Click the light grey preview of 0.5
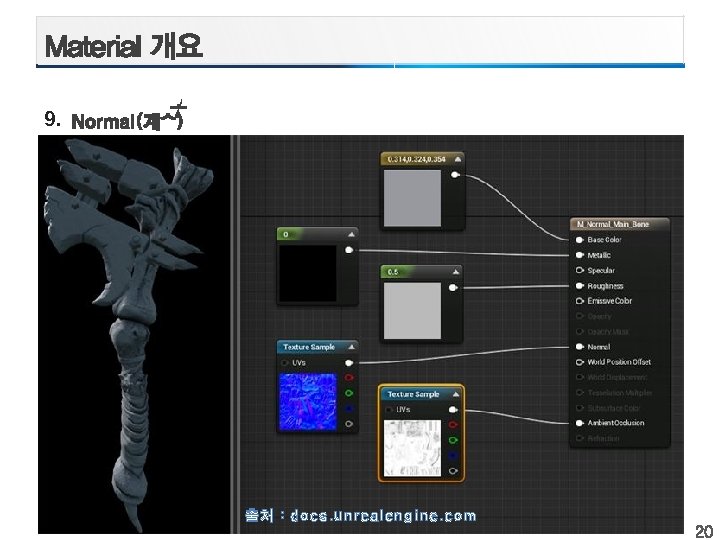This screenshot has height=540, width=720. click(x=412, y=311)
